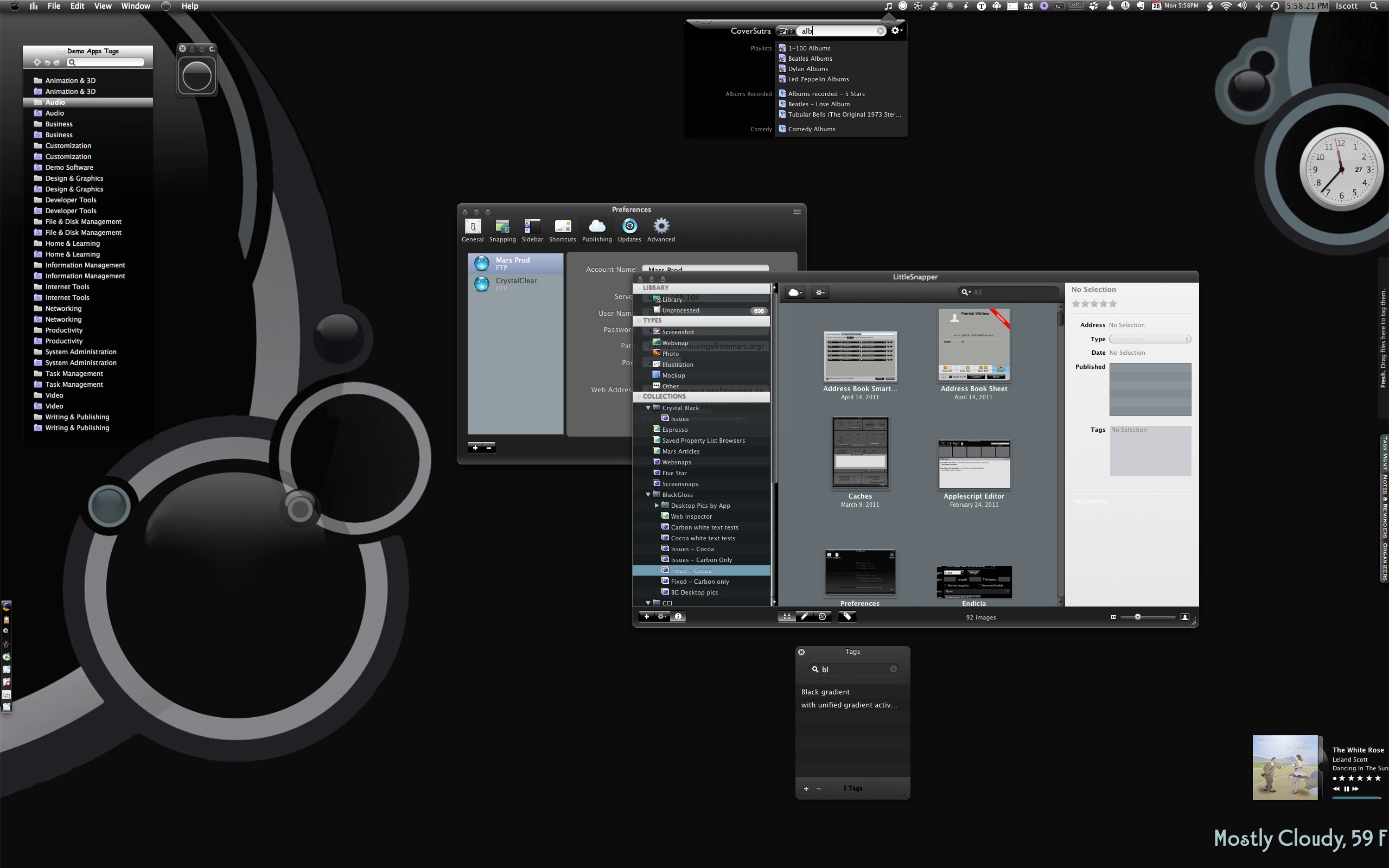The height and width of the screenshot is (868, 1389).
Task: Click Spotlight magnifier in menu bar
Action: (x=1373, y=6)
